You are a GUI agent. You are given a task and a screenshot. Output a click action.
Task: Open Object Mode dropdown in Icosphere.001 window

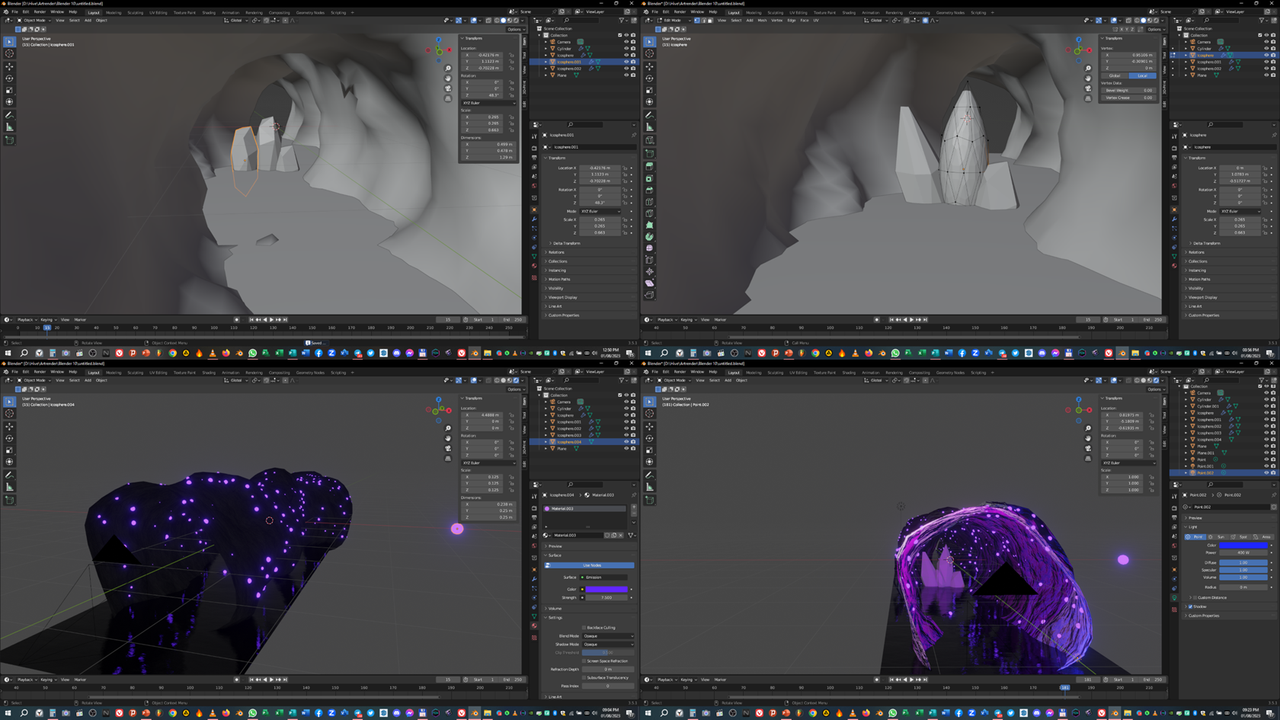coord(34,20)
